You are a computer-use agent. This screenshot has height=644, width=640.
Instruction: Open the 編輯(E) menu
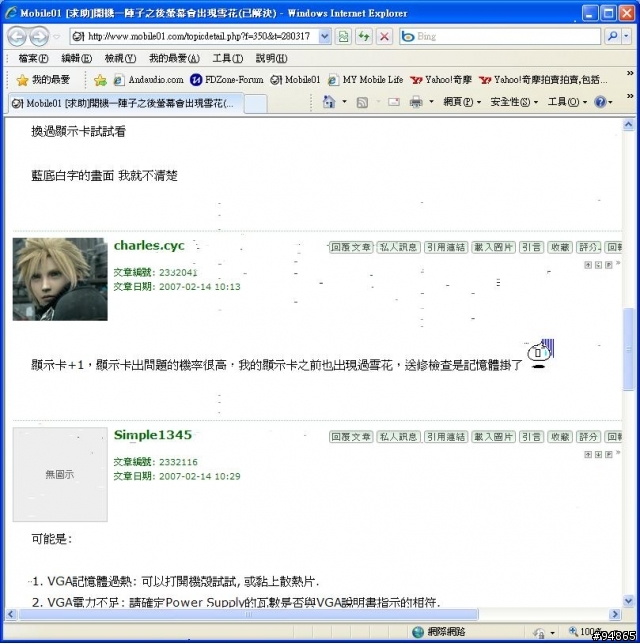point(76,58)
